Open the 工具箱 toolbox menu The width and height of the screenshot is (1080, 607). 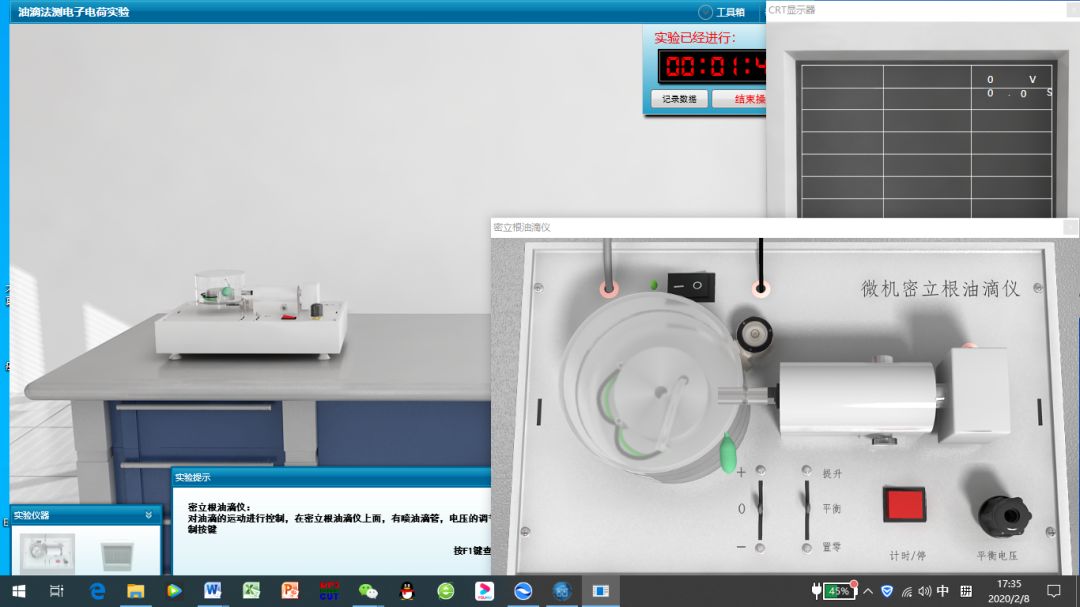click(x=721, y=12)
